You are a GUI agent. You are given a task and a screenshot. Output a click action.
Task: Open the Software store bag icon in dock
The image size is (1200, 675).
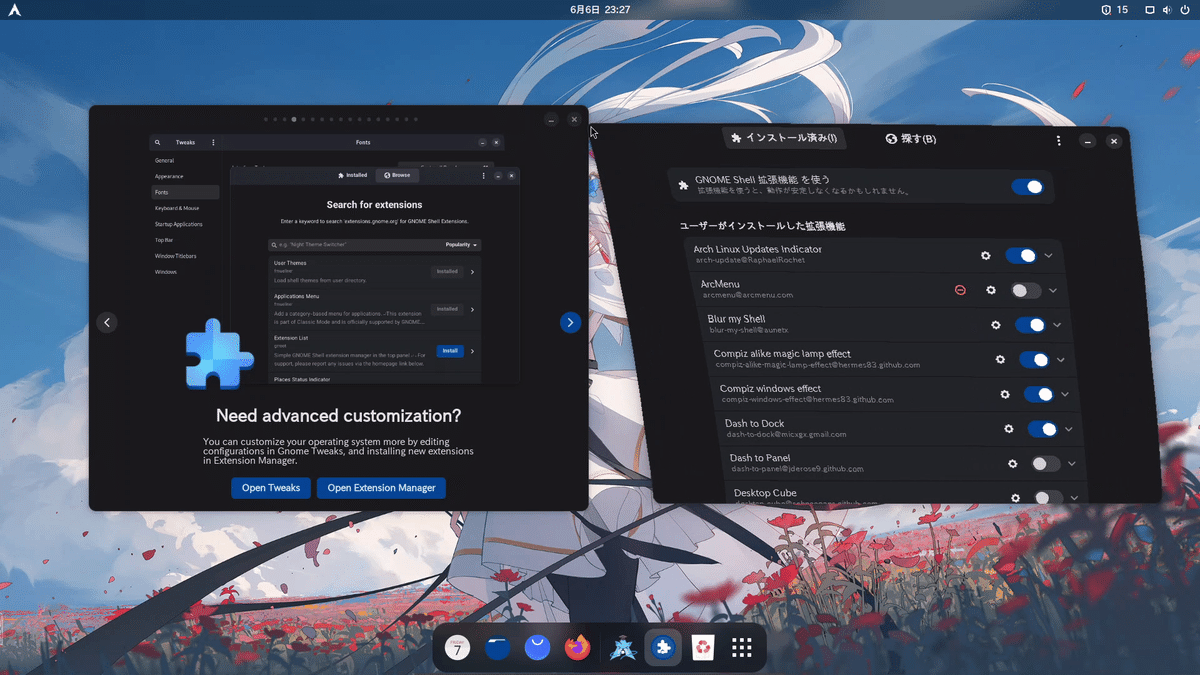coord(537,648)
